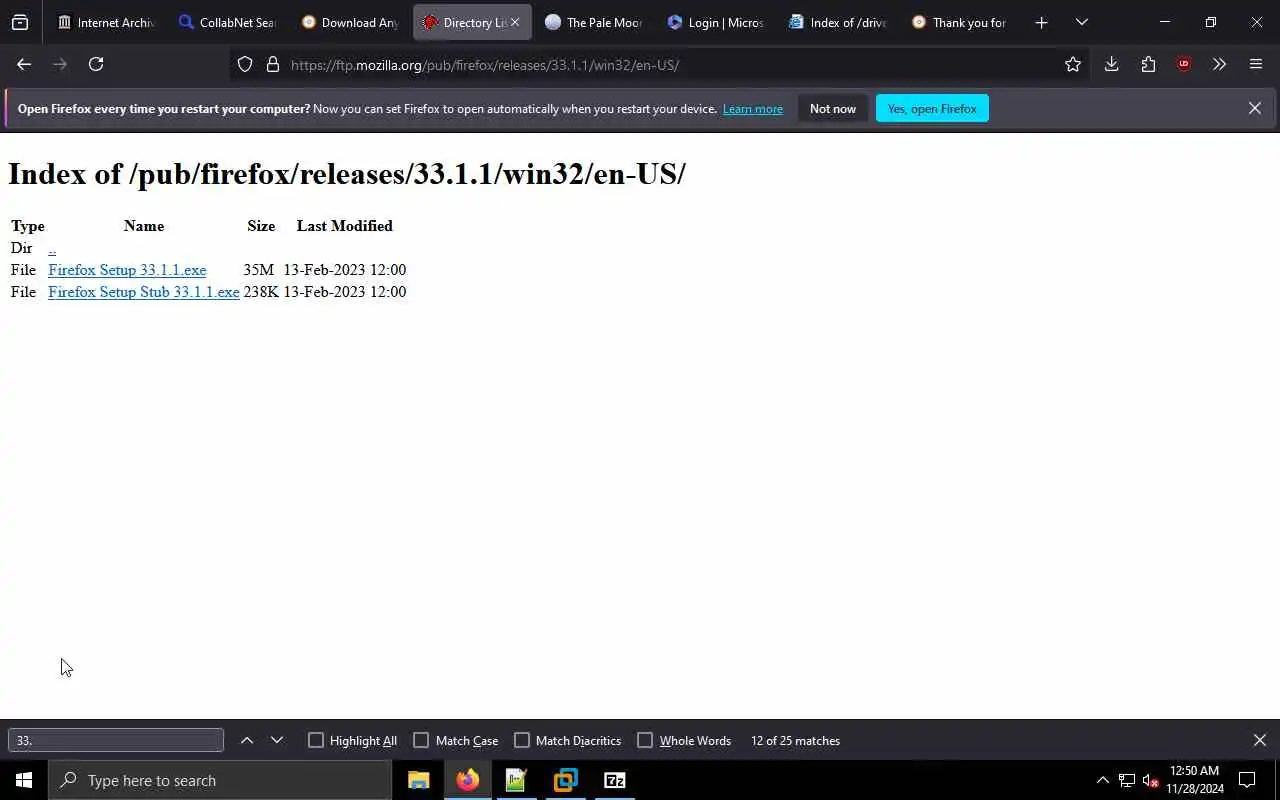Download Firefox Setup Stub 33.1.1.exe
The width and height of the screenshot is (1280, 800).
click(144, 292)
